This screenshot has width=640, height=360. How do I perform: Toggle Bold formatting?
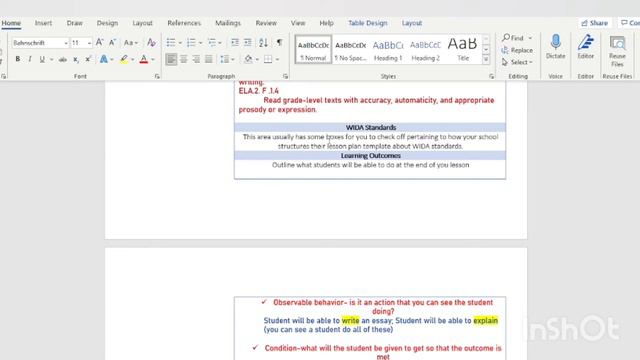click(18, 59)
